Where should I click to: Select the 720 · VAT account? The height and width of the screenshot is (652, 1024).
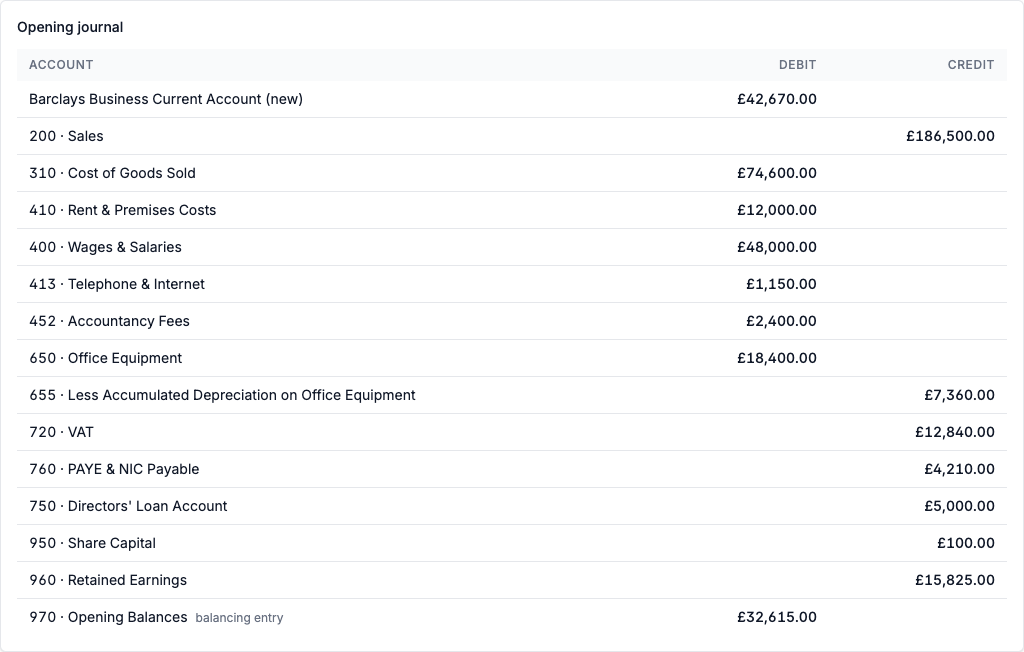[61, 432]
